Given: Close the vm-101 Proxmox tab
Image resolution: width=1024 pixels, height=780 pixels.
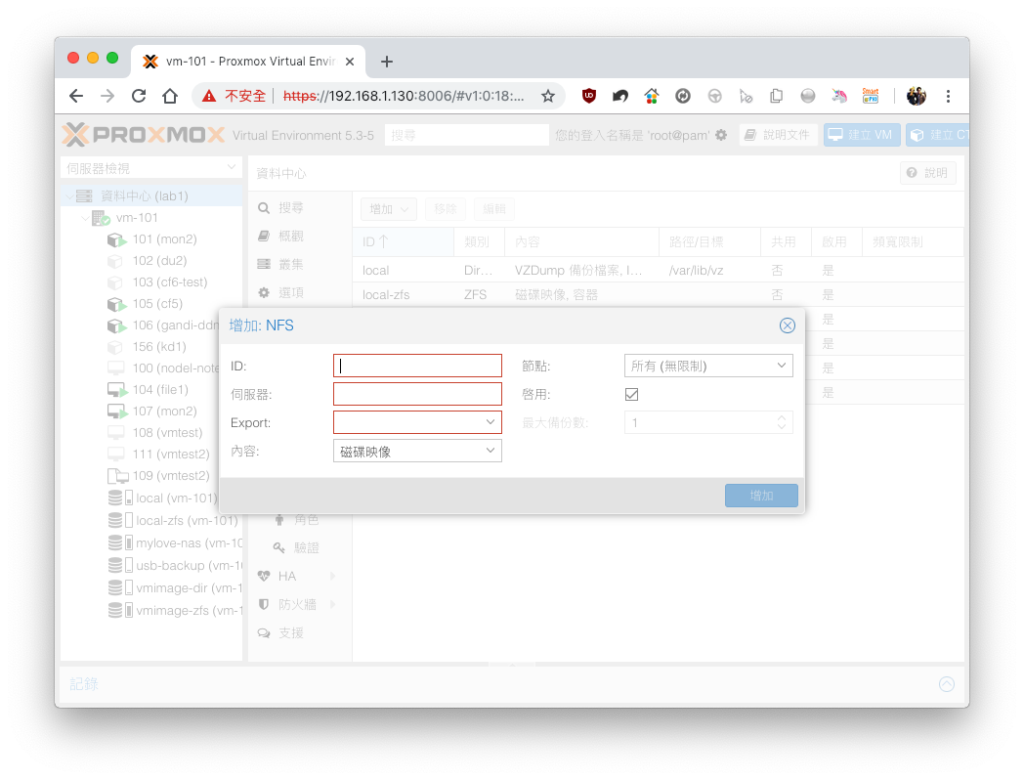Looking at the screenshot, I should click(x=349, y=61).
